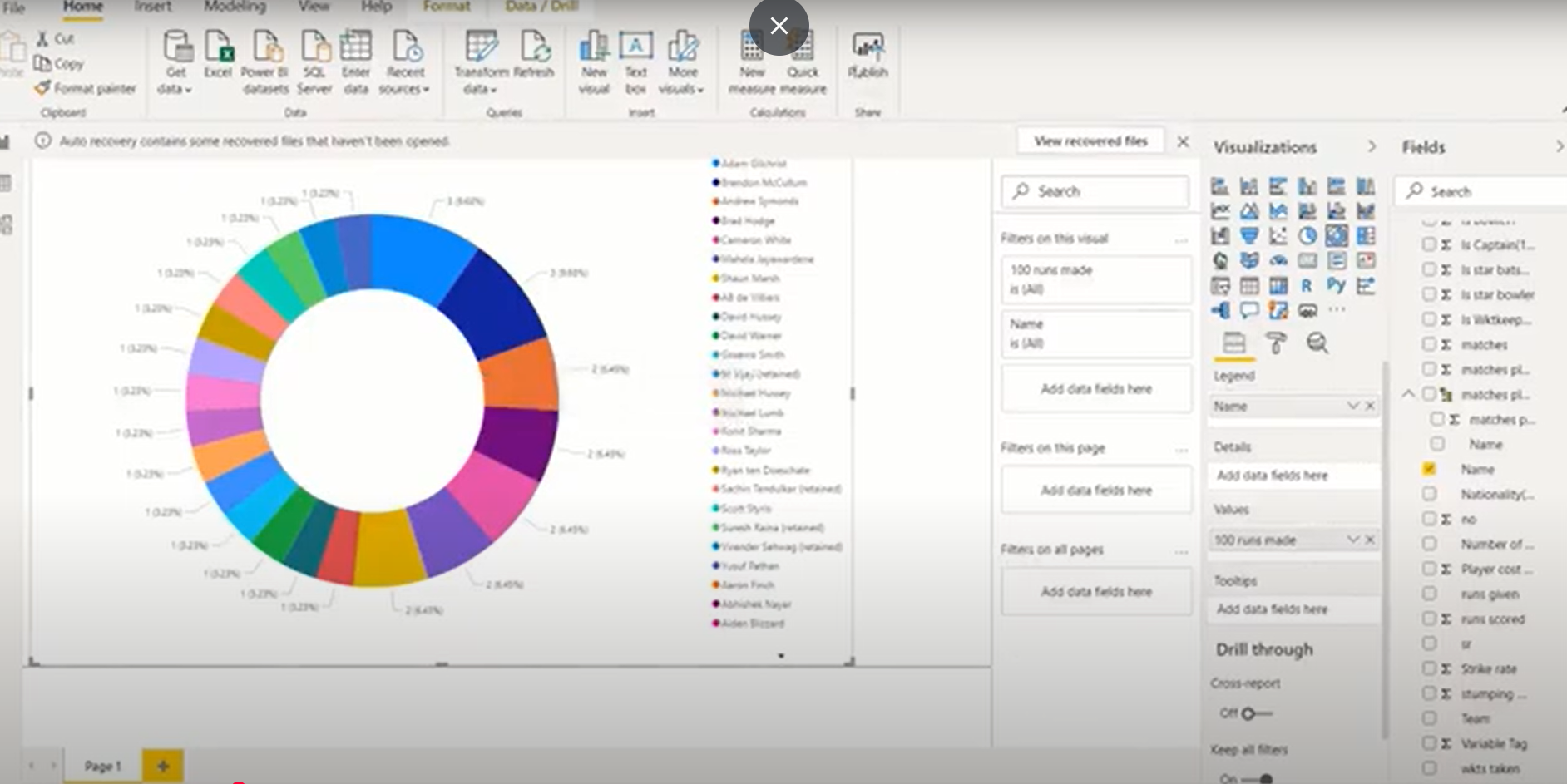Open the Table visualization icon

[1249, 285]
